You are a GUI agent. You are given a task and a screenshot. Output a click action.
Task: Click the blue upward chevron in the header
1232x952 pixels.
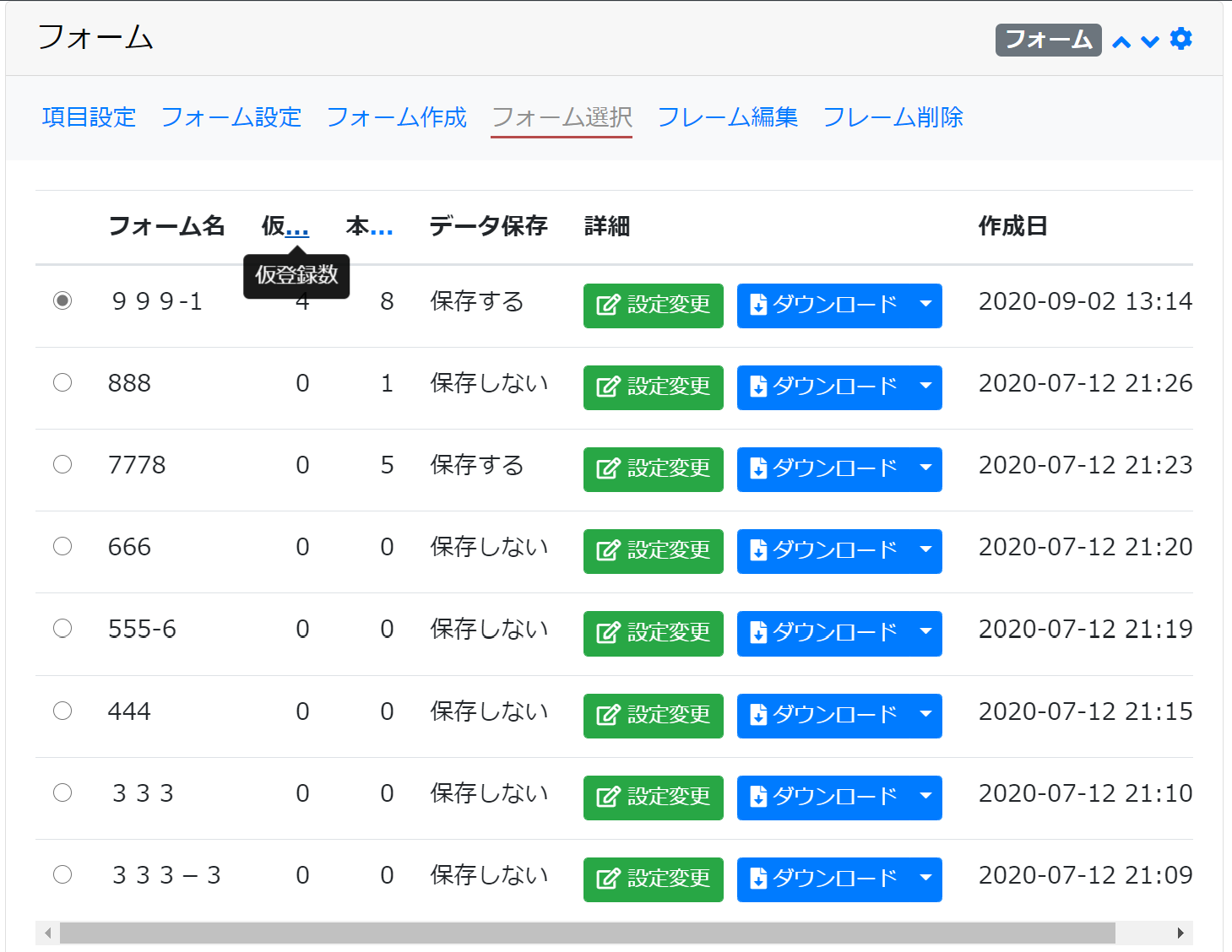pyautogui.click(x=1121, y=41)
